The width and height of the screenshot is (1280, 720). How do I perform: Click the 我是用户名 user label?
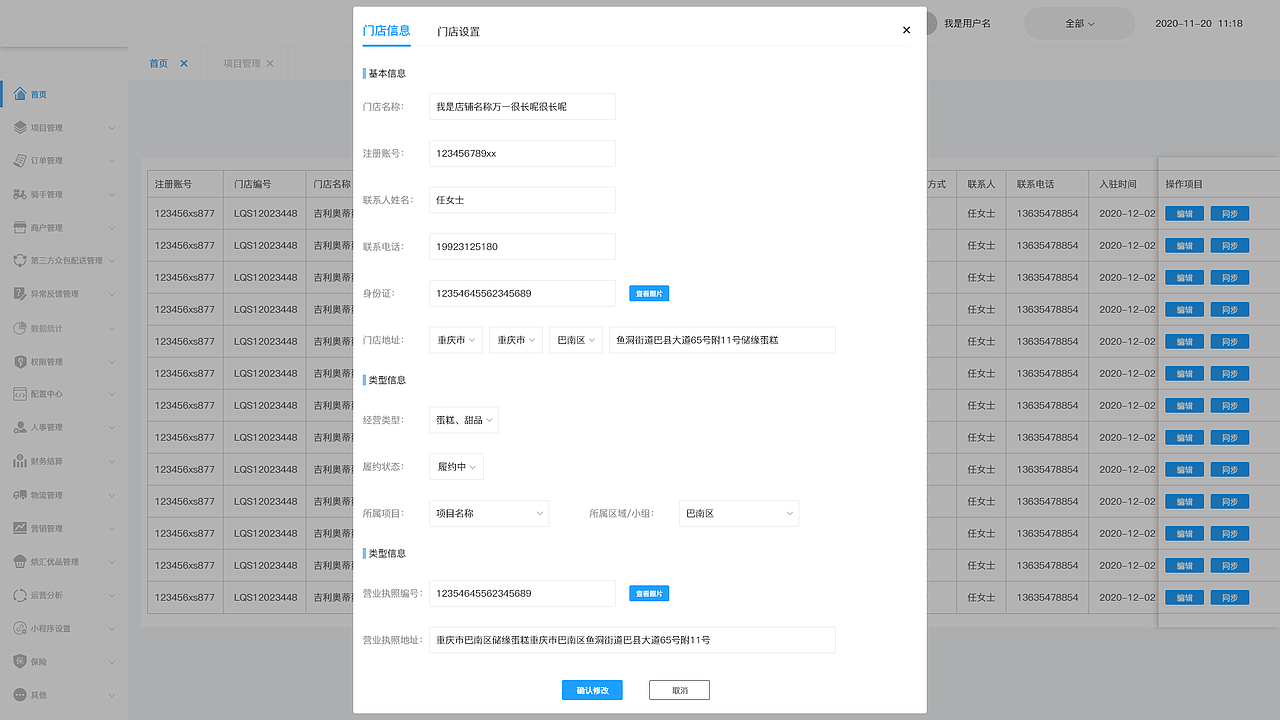pyautogui.click(x=967, y=23)
